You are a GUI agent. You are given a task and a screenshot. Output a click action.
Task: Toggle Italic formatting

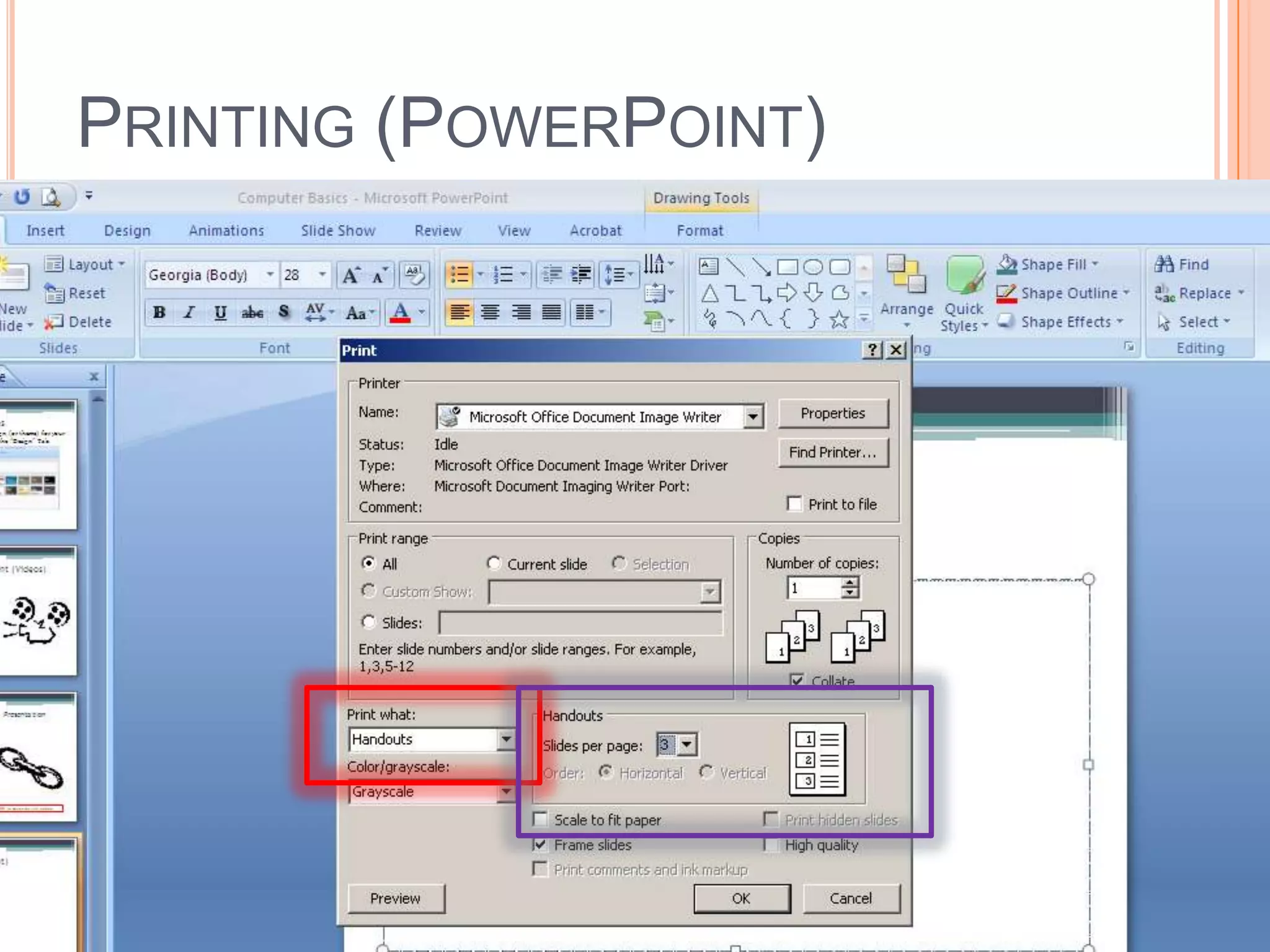(190, 312)
